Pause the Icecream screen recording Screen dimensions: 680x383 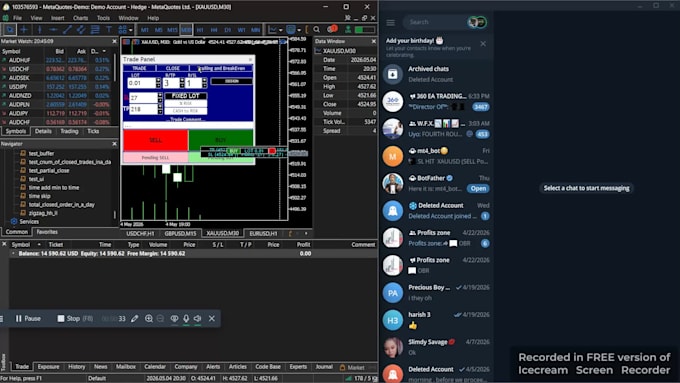pos(28,318)
